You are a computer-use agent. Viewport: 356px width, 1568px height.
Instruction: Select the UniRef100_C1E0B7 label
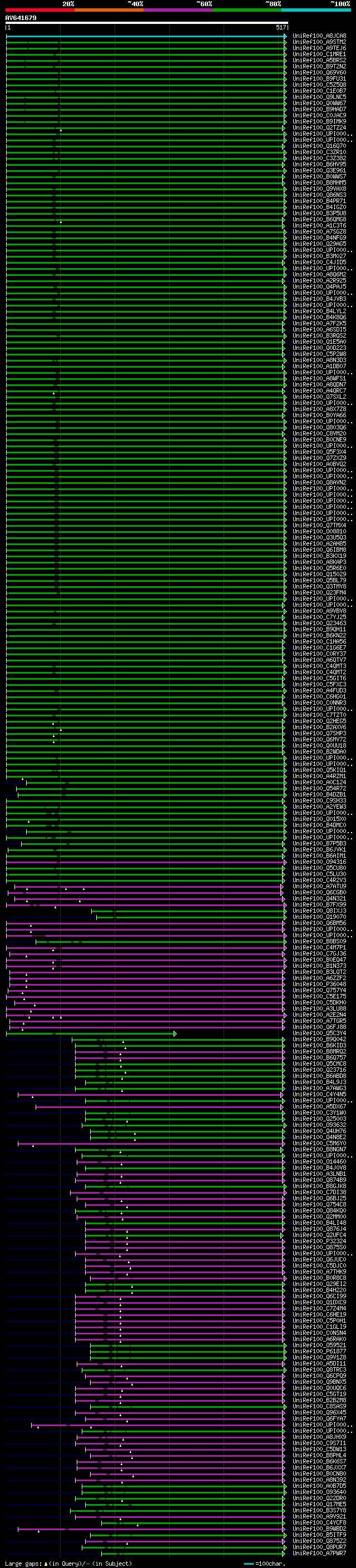pos(319,91)
